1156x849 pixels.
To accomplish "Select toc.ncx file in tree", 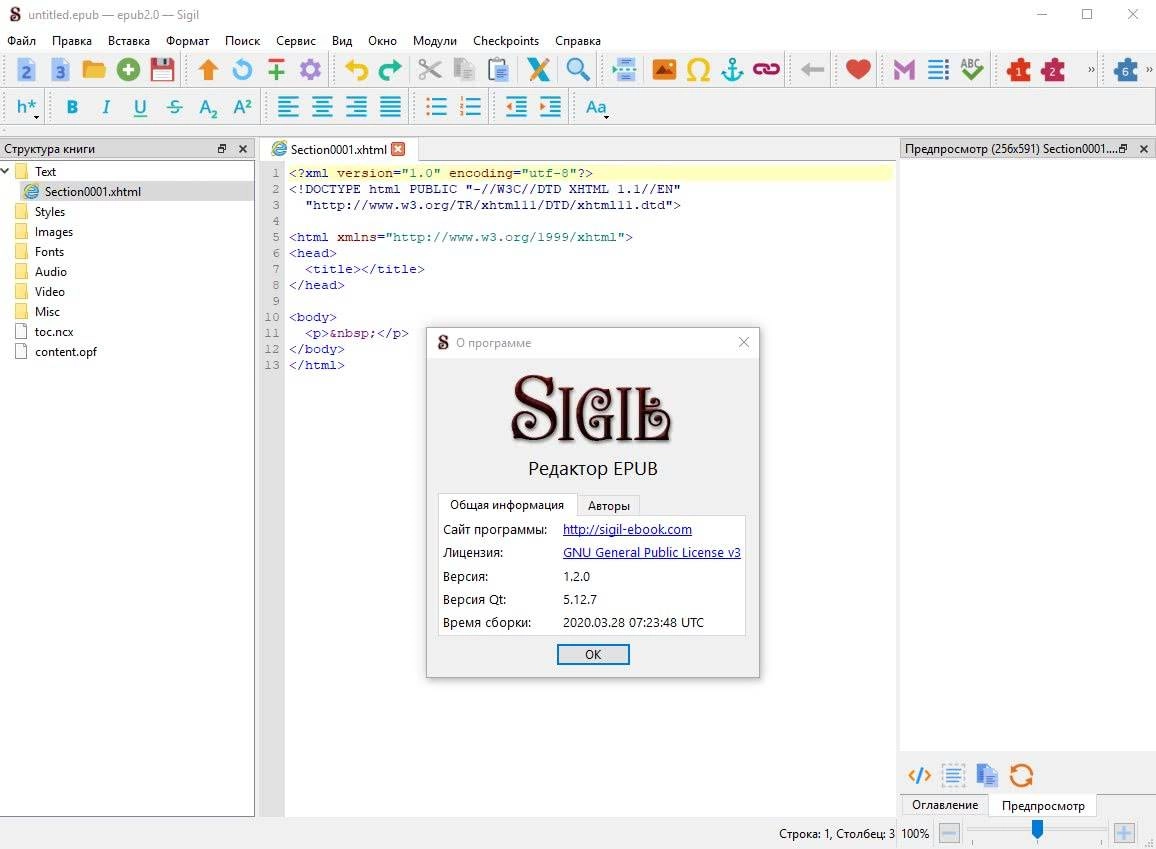I will [x=54, y=332].
